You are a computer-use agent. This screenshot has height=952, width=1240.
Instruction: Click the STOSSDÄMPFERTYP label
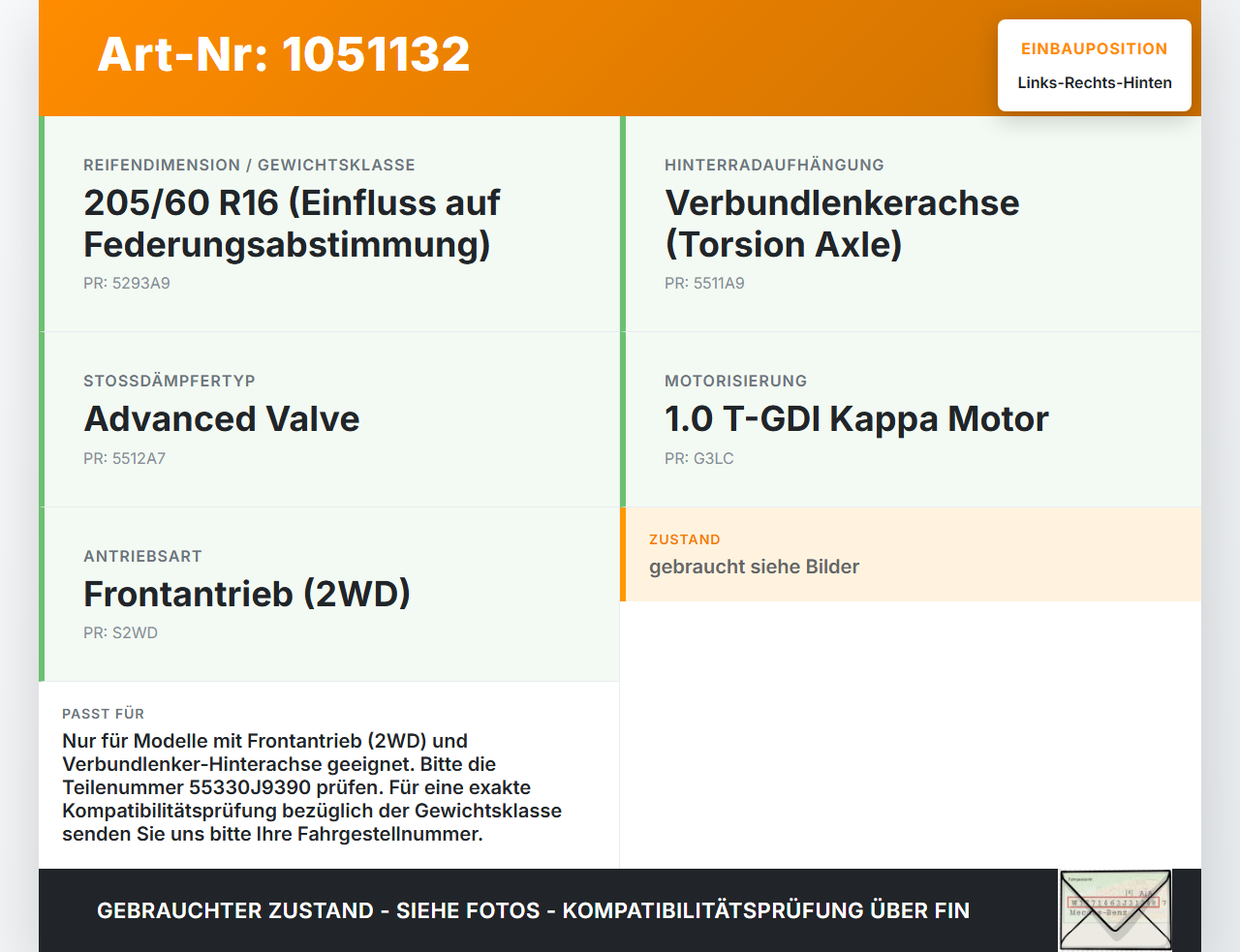170,382
